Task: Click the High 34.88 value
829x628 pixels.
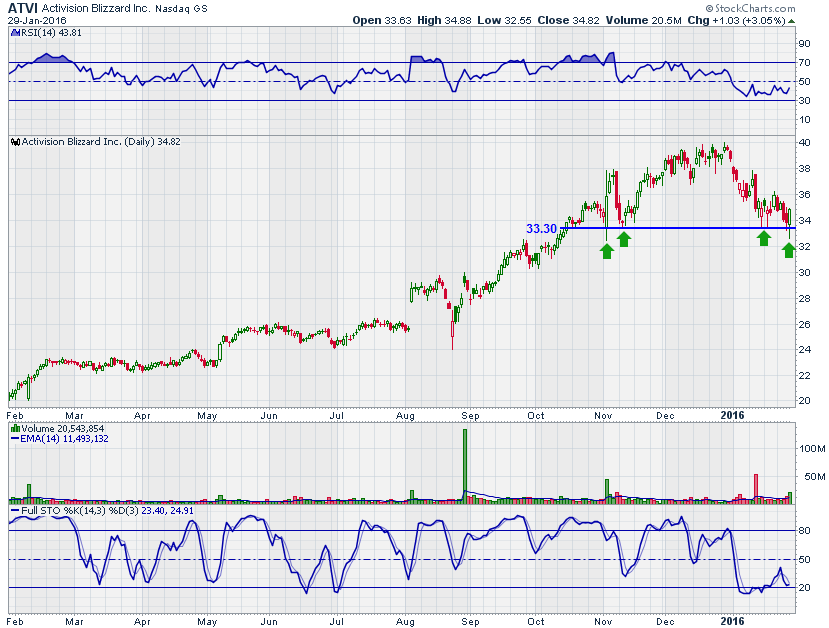Action: (x=444, y=20)
